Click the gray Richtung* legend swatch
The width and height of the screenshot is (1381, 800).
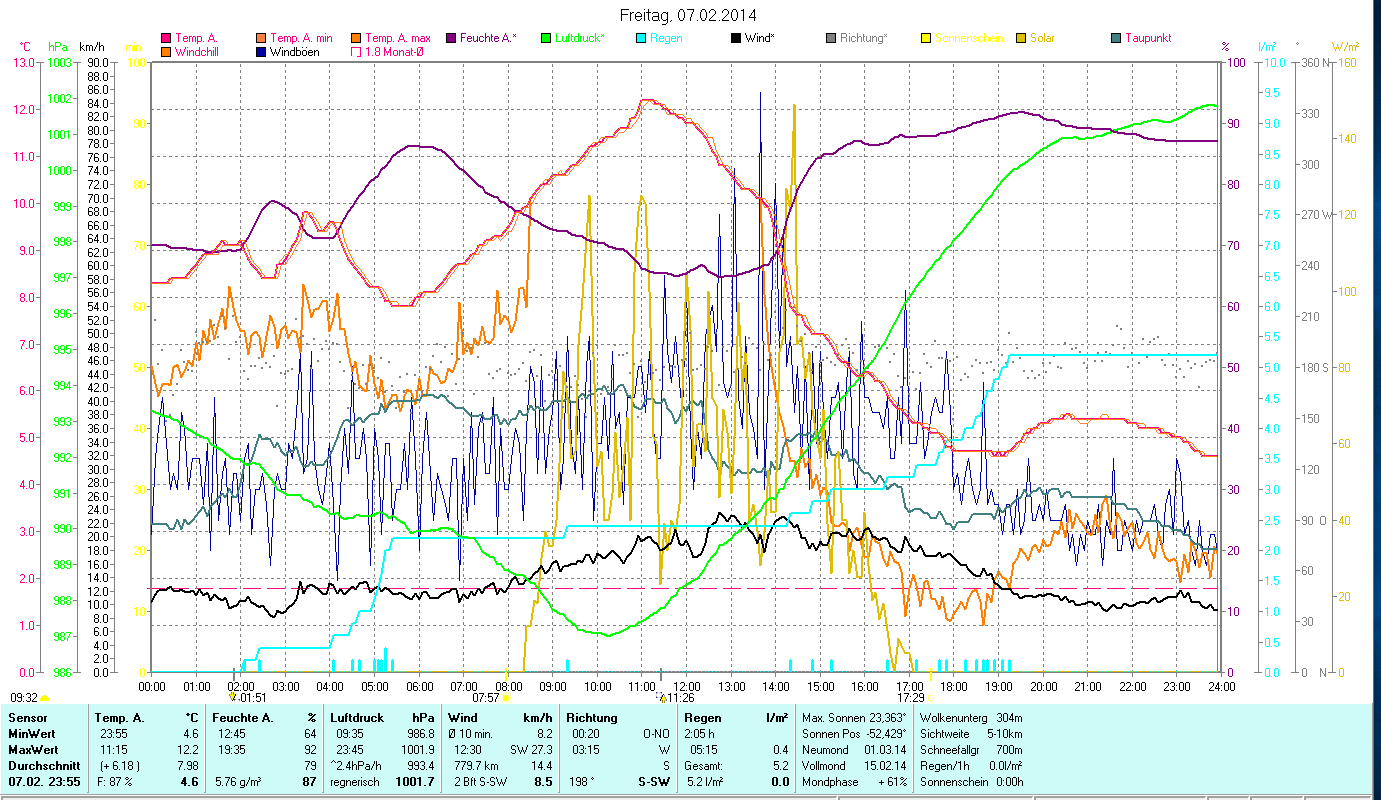[831, 38]
